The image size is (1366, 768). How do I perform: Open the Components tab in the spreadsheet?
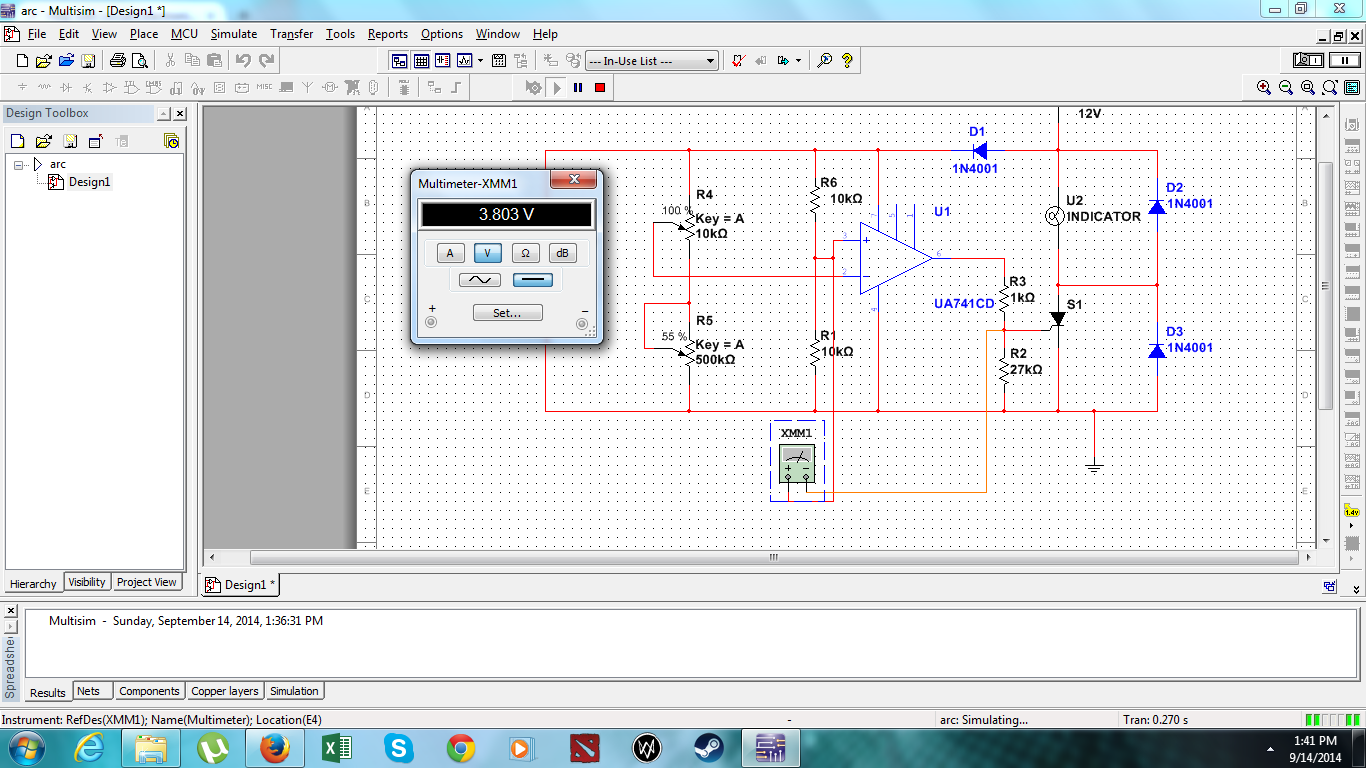coord(149,691)
